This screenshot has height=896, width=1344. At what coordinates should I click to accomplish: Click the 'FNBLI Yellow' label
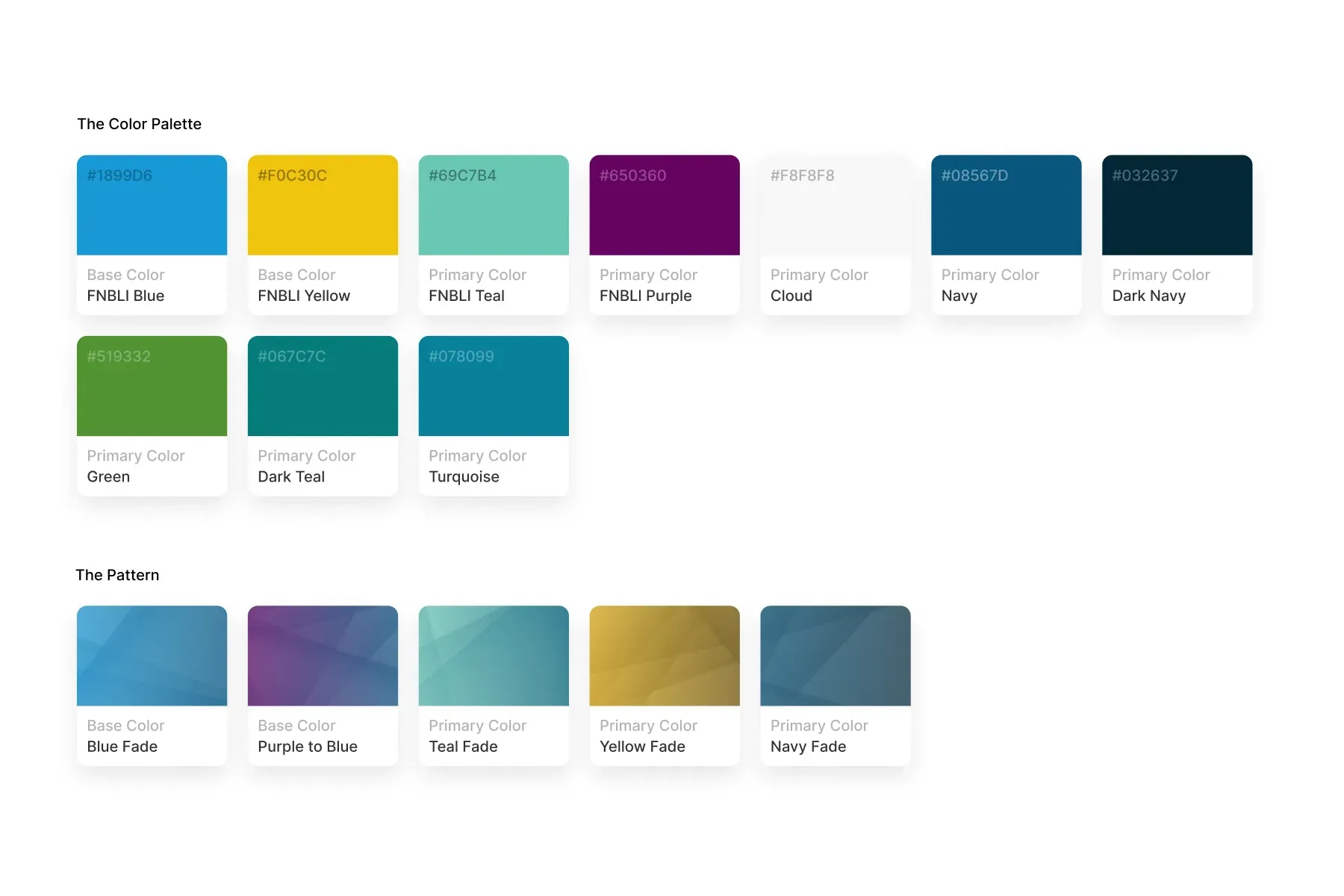[304, 296]
